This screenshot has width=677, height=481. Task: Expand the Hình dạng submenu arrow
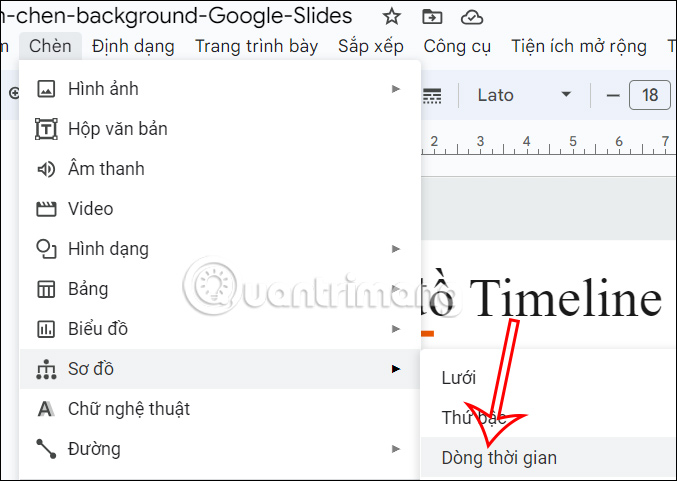[x=395, y=249]
